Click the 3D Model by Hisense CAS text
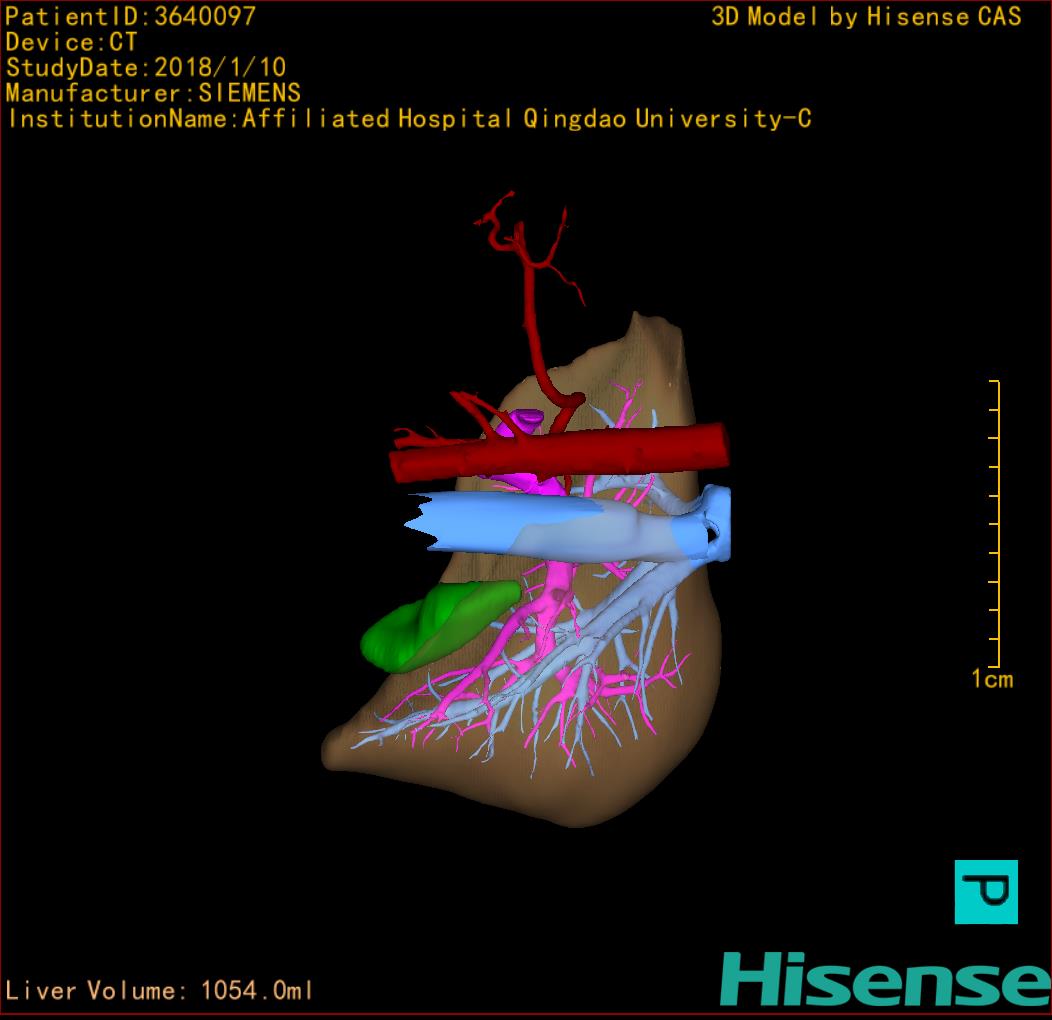 866,17
